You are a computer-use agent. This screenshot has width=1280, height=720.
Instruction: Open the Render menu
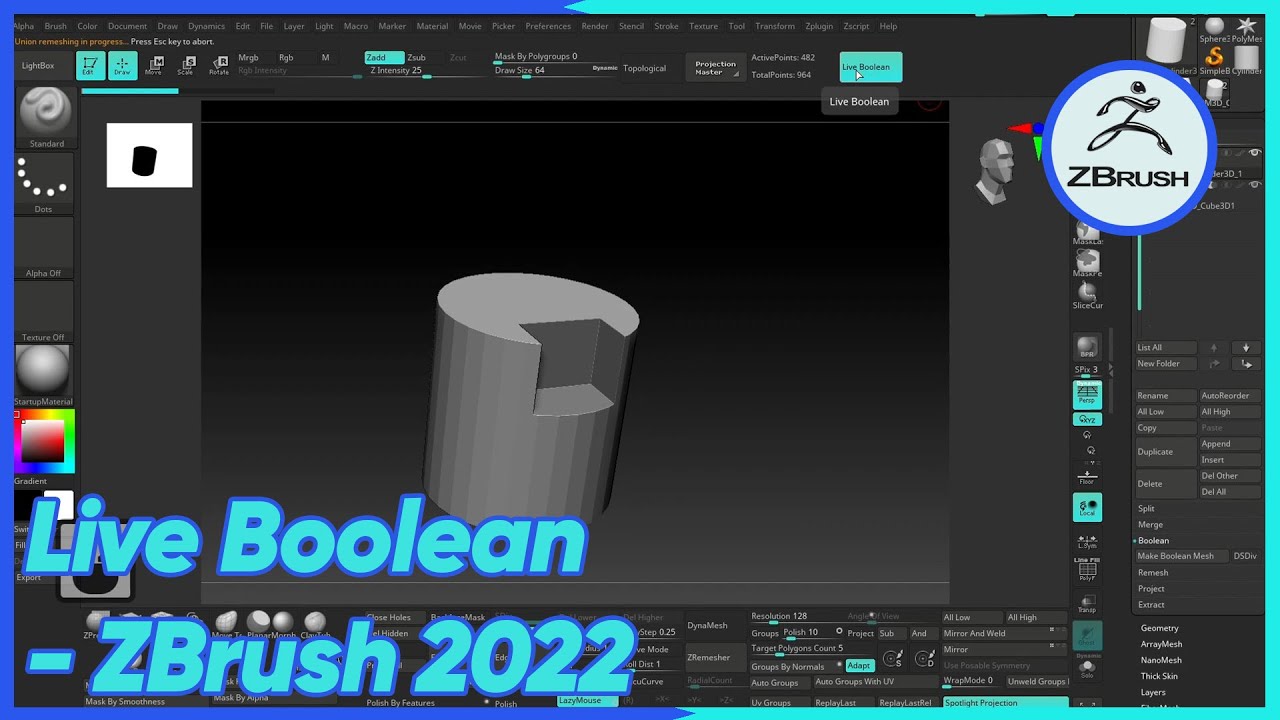tap(595, 26)
